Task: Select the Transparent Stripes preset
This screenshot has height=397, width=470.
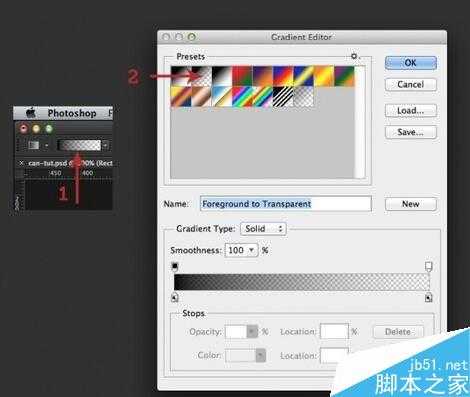Action: 283,96
